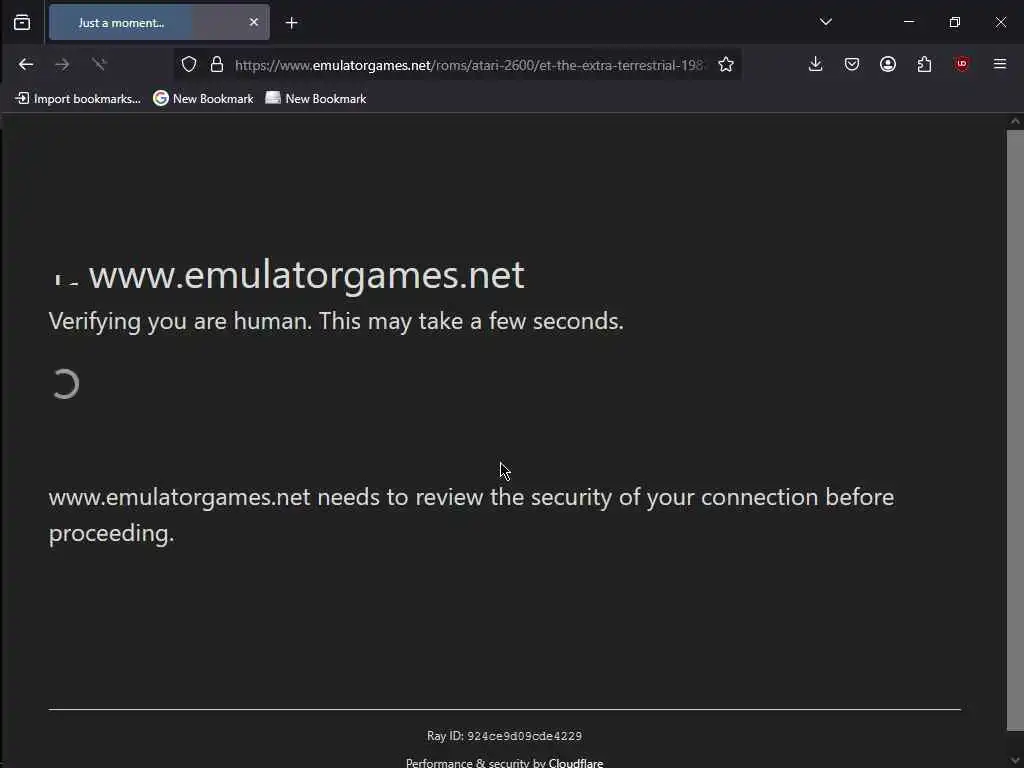Viewport: 1024px width, 768px height.
Task: Expand the list all tabs chevron
Action: (825, 22)
